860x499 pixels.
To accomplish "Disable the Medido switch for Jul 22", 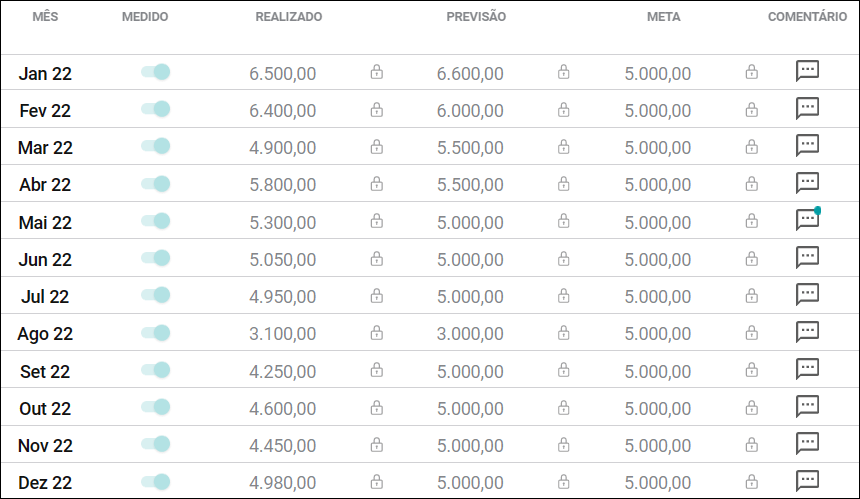I will point(156,295).
